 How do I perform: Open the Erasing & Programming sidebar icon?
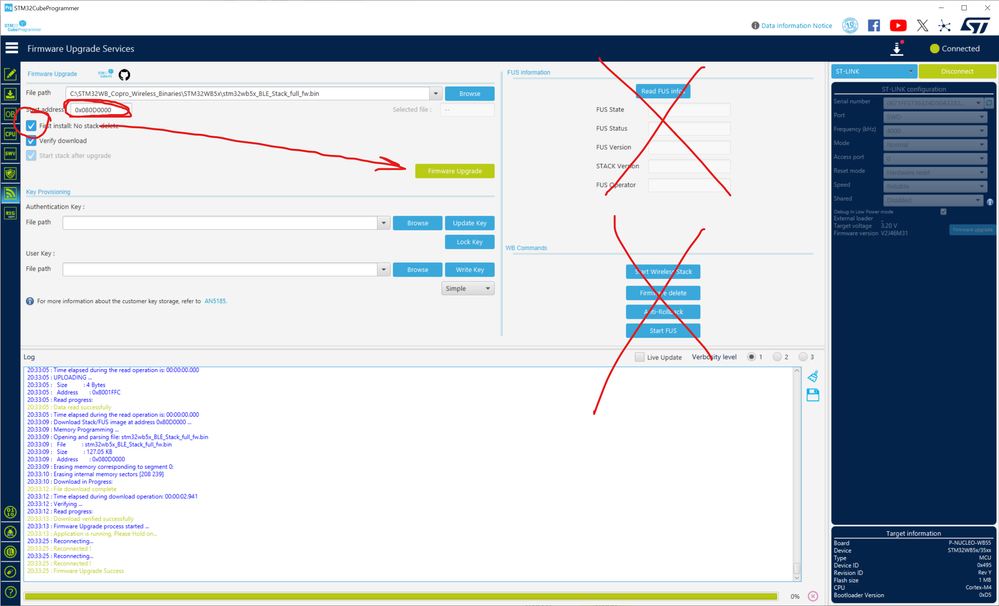pos(10,94)
